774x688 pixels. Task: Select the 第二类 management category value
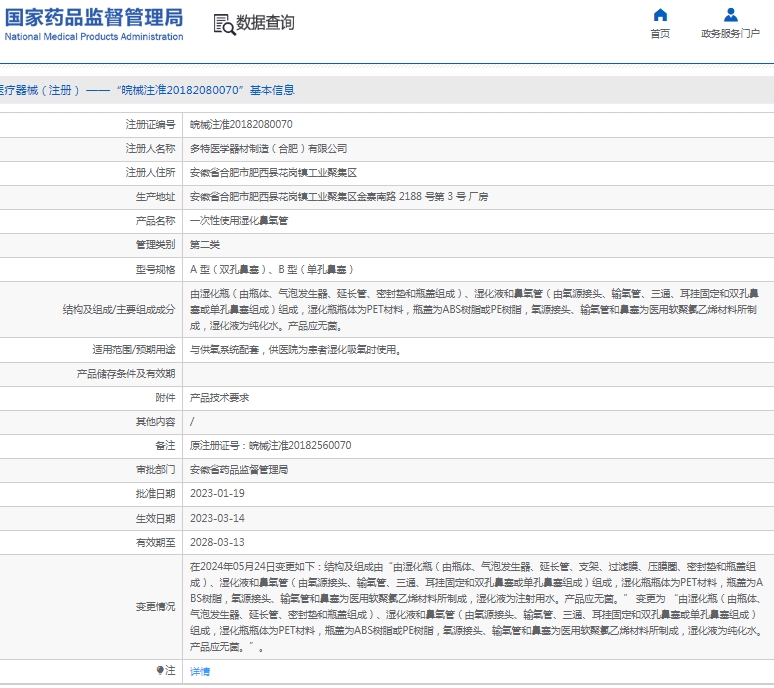205,245
